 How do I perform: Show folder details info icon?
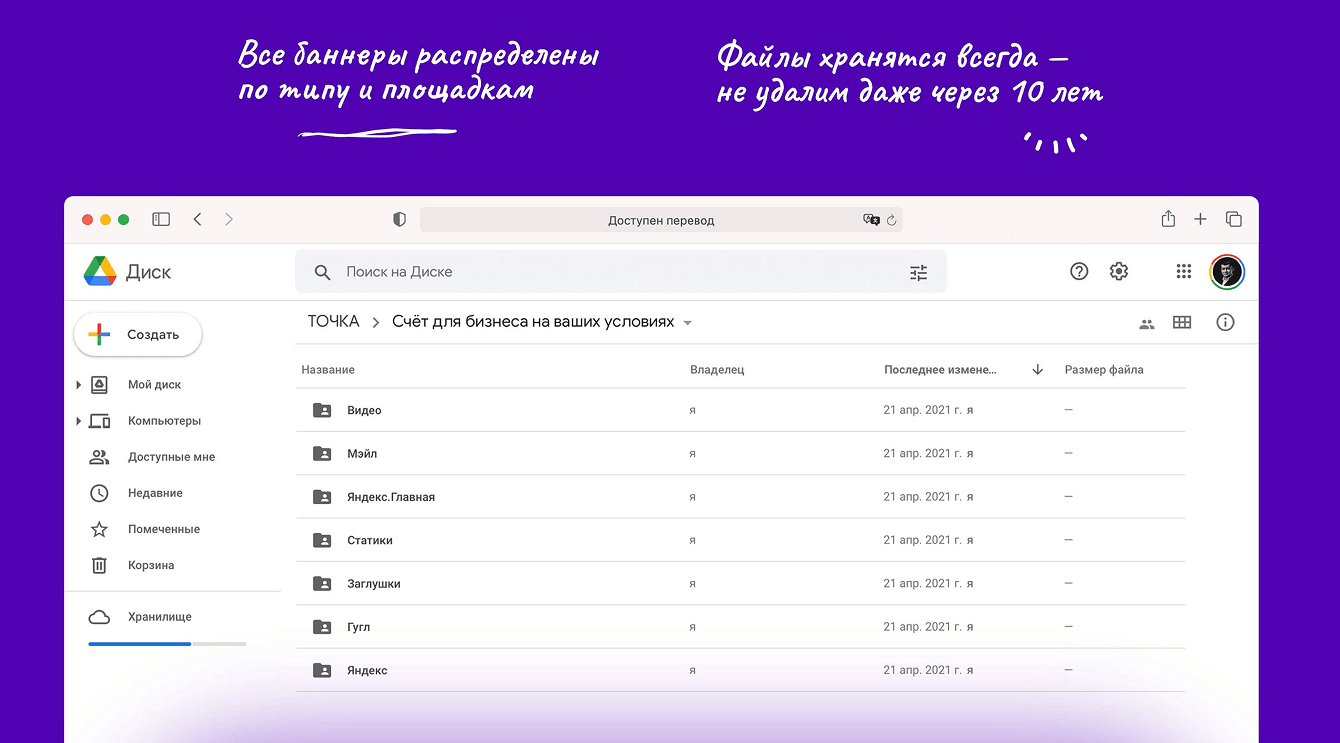click(1225, 322)
